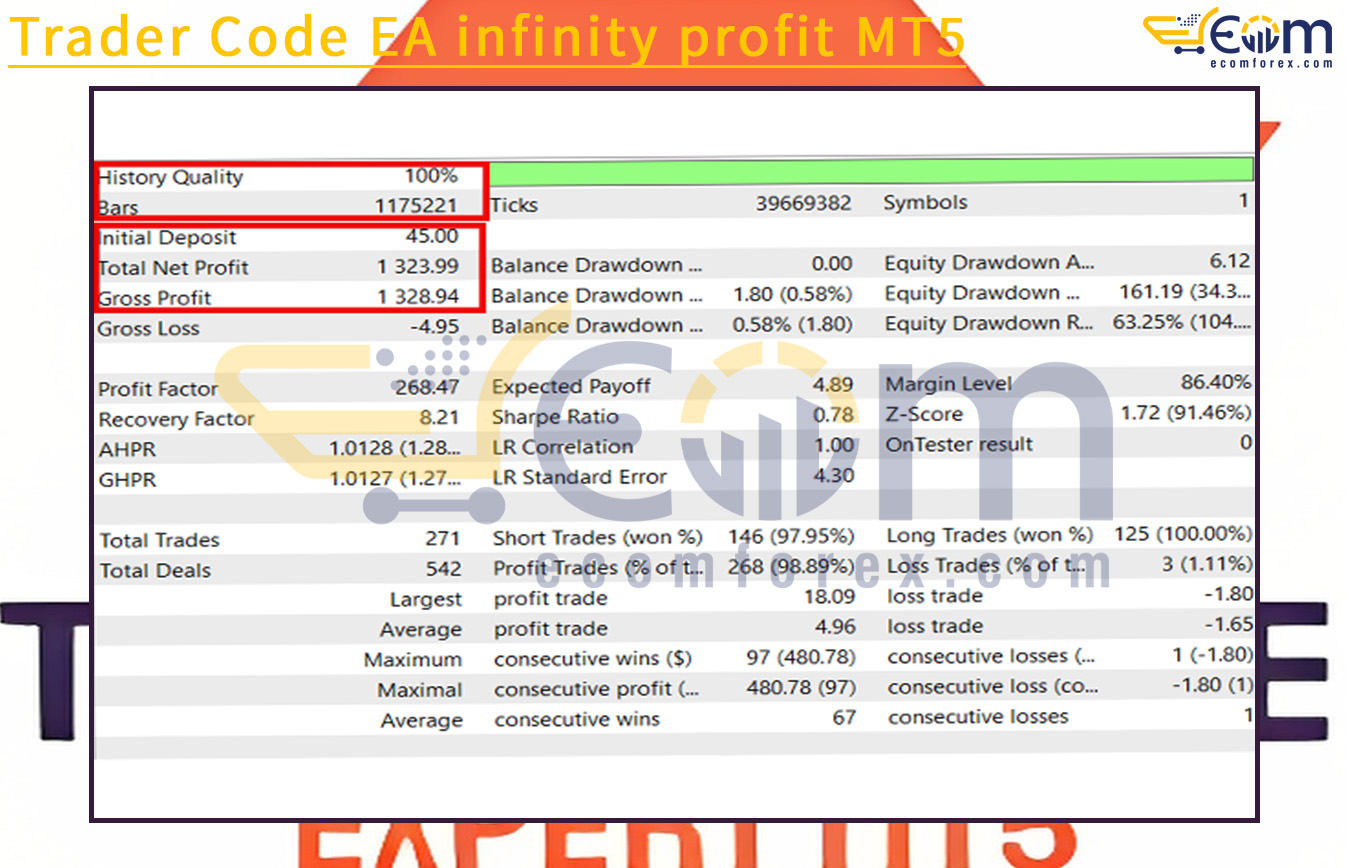
Task: Select the Expected Payoff value "4.89"
Action: [835, 384]
